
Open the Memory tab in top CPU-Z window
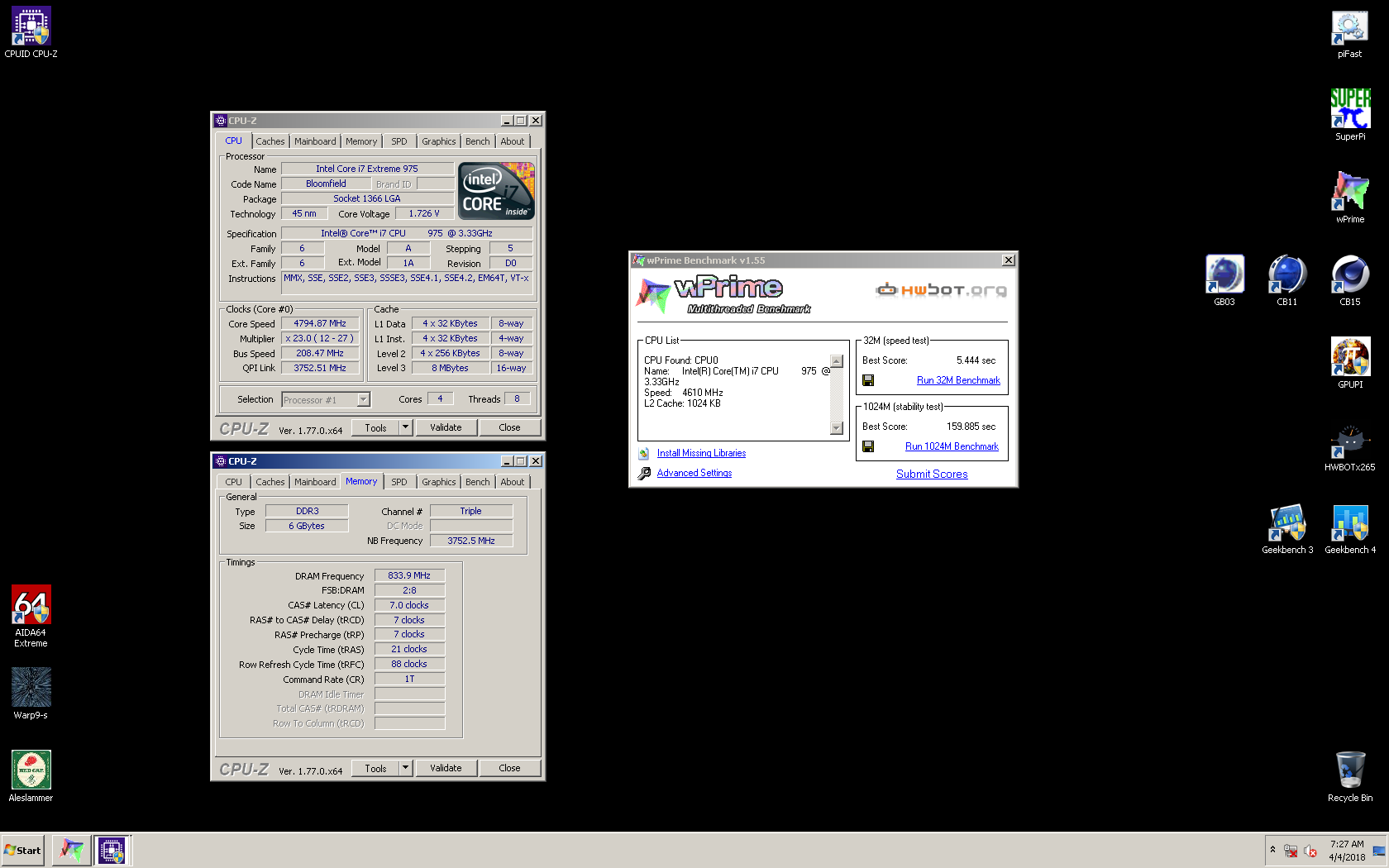click(361, 141)
